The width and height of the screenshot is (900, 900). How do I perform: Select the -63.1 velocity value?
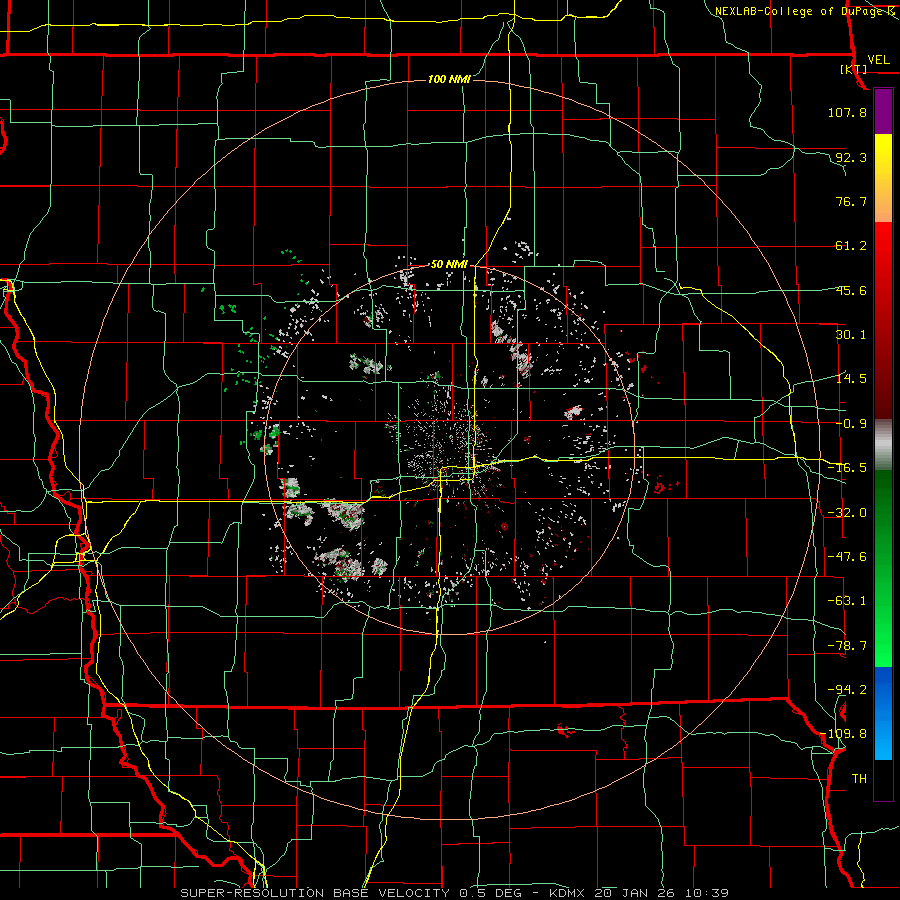847,601
